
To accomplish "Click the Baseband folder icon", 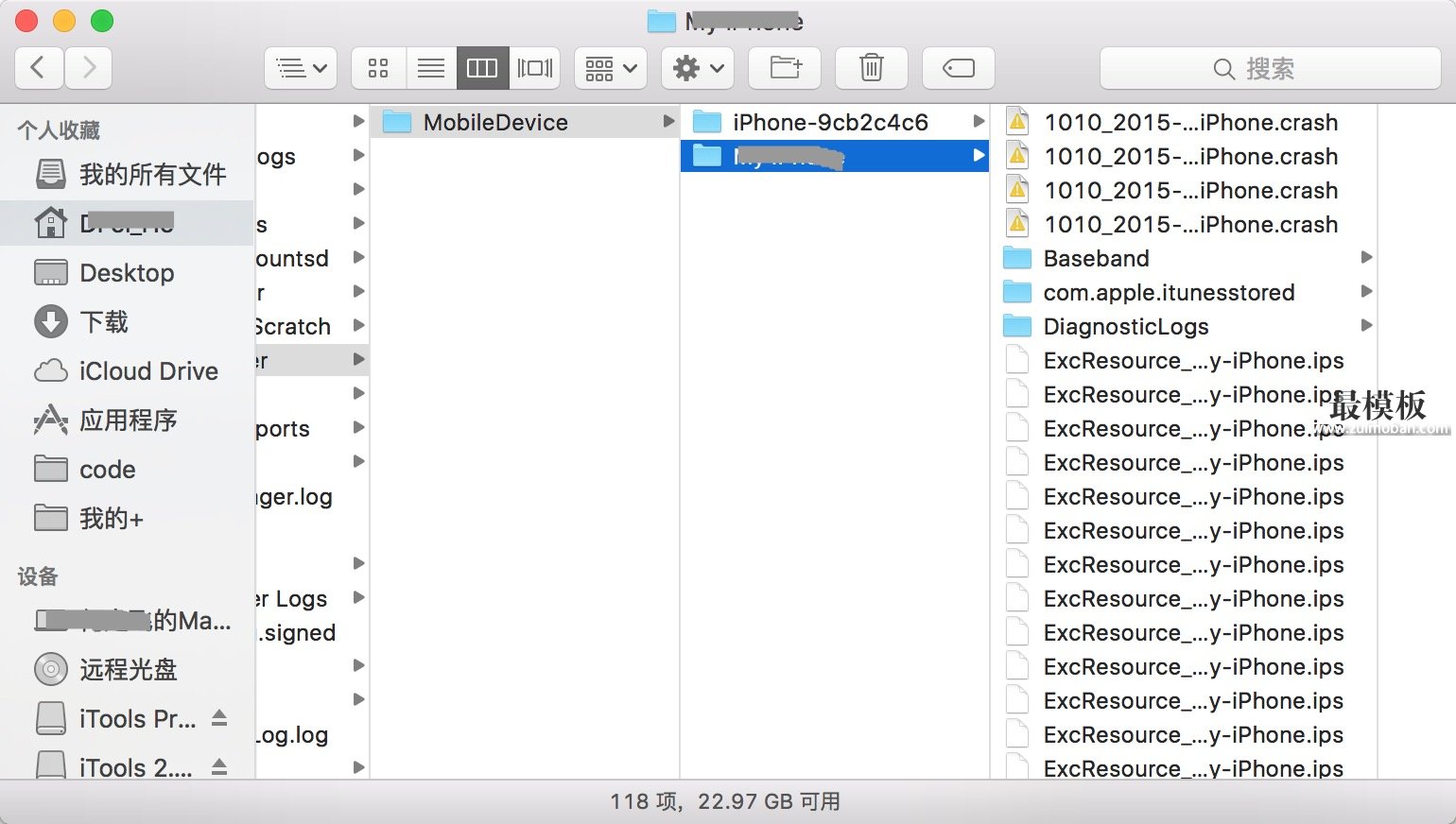I will [x=1017, y=258].
